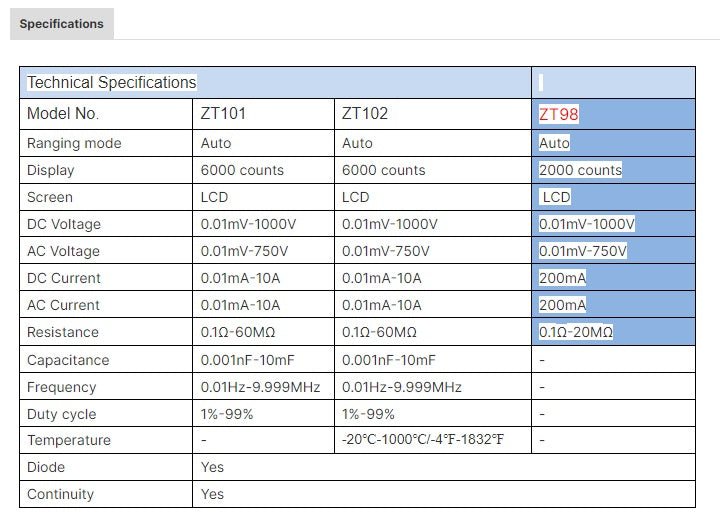Viewport: 720px width, 525px height.
Task: Click the Duty cycle row label
Action: (62, 414)
